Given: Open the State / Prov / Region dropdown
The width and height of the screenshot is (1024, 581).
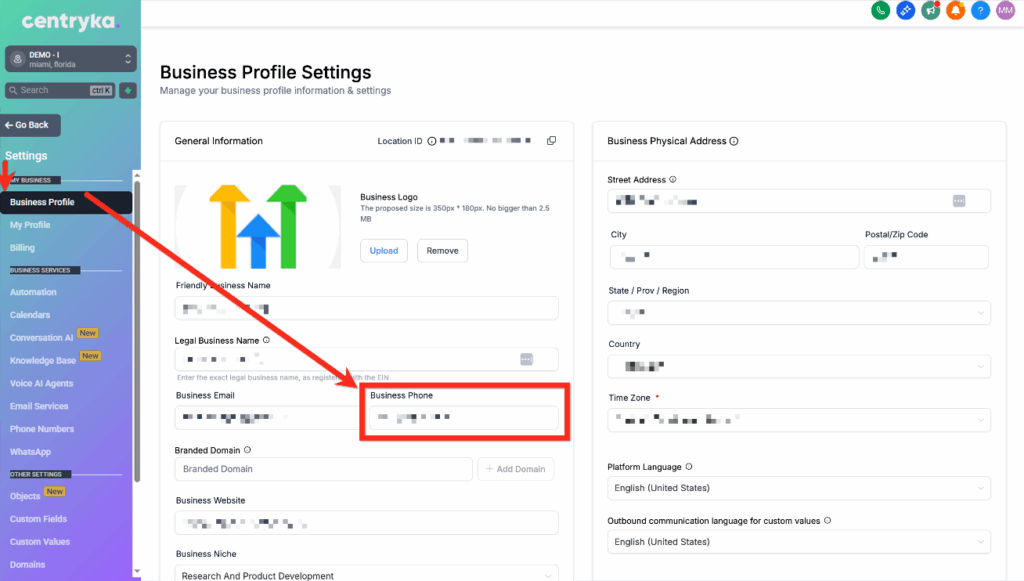Looking at the screenshot, I should click(x=799, y=313).
